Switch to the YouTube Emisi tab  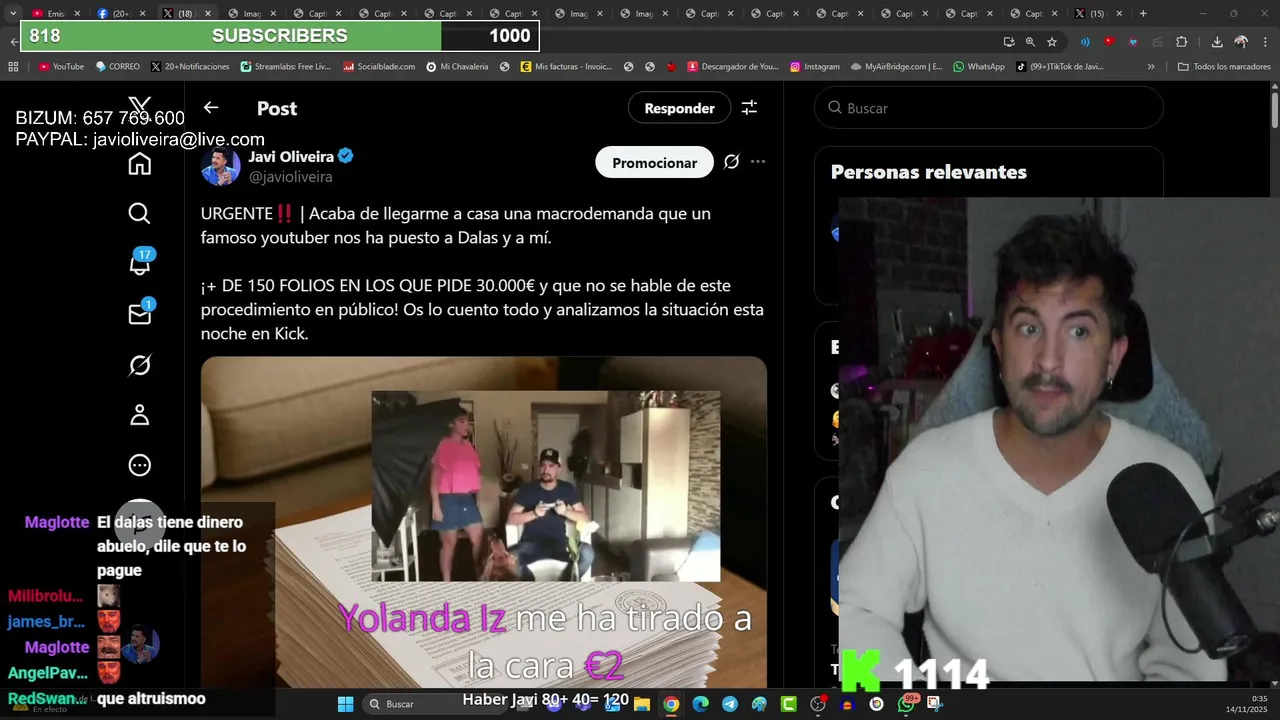[x=55, y=14]
